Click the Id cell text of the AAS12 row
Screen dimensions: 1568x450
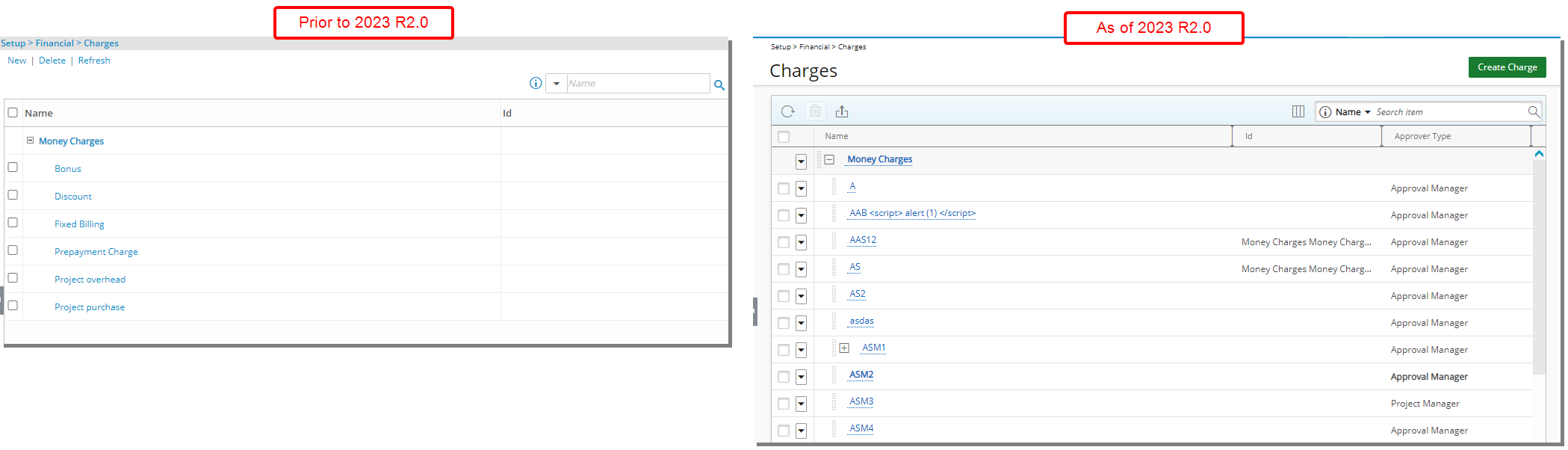tap(1306, 242)
